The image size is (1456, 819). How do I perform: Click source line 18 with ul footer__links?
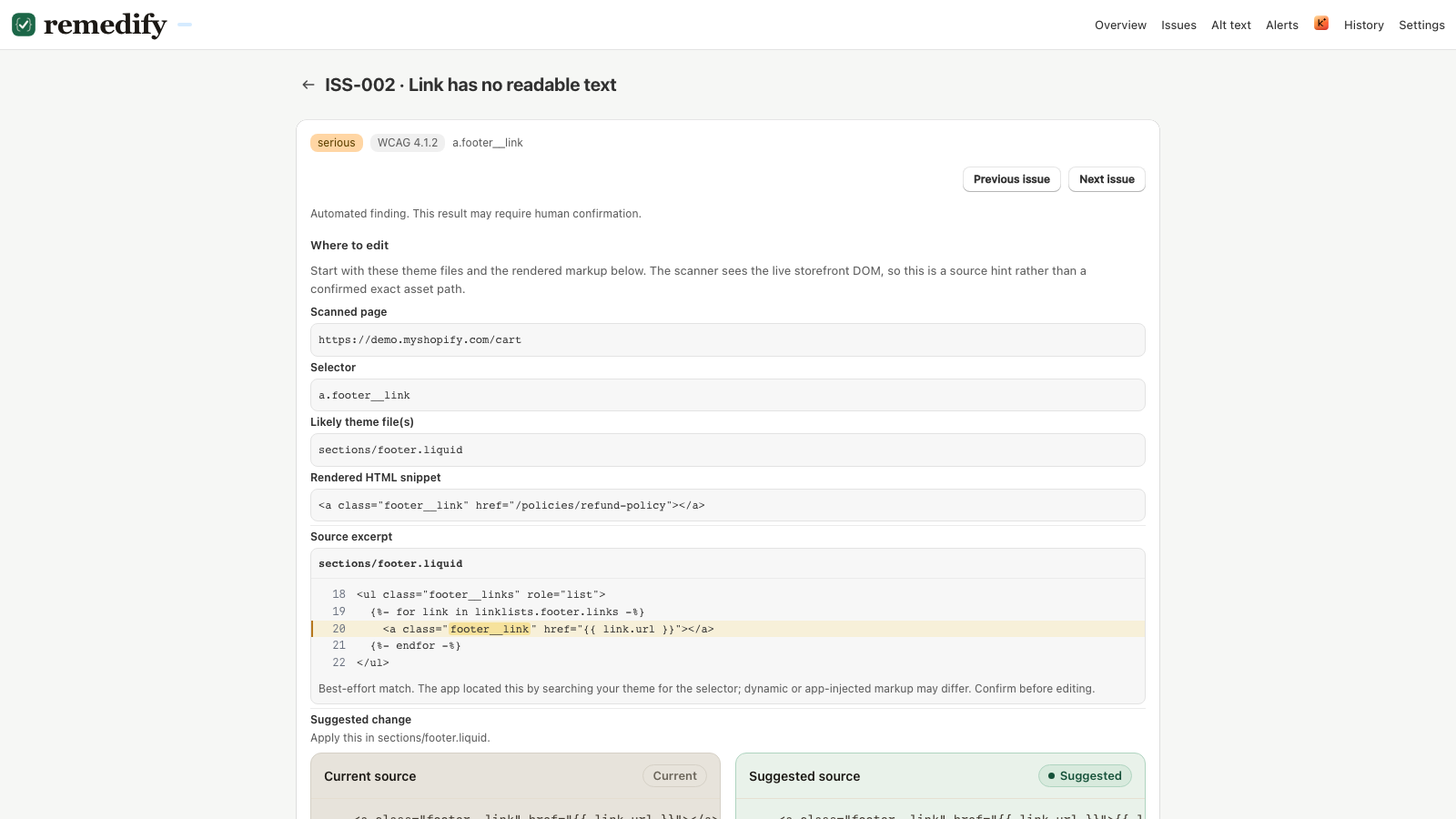[x=728, y=594]
